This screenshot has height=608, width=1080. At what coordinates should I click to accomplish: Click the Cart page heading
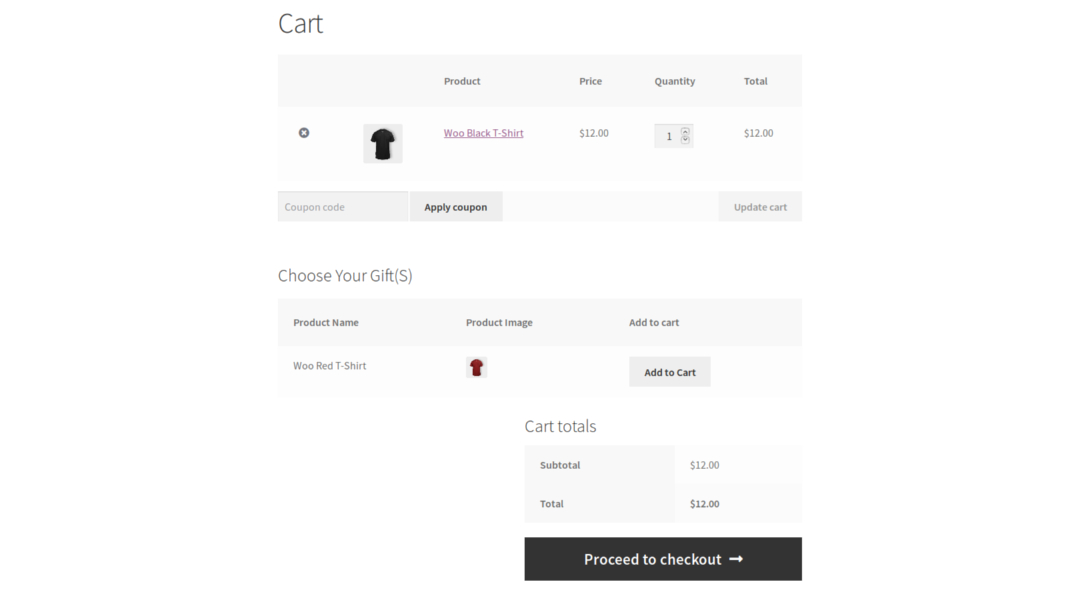pyautogui.click(x=300, y=24)
